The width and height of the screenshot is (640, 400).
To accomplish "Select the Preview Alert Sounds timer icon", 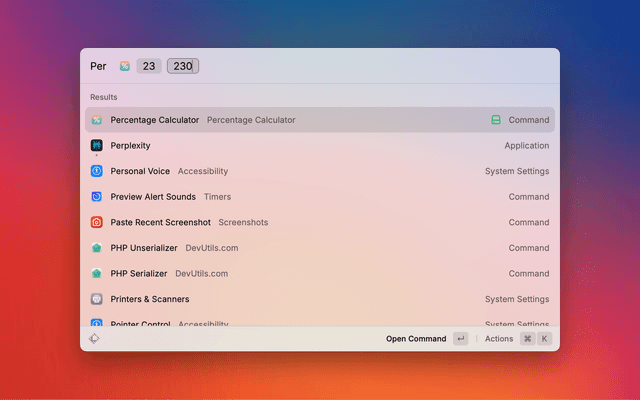I will 97,197.
